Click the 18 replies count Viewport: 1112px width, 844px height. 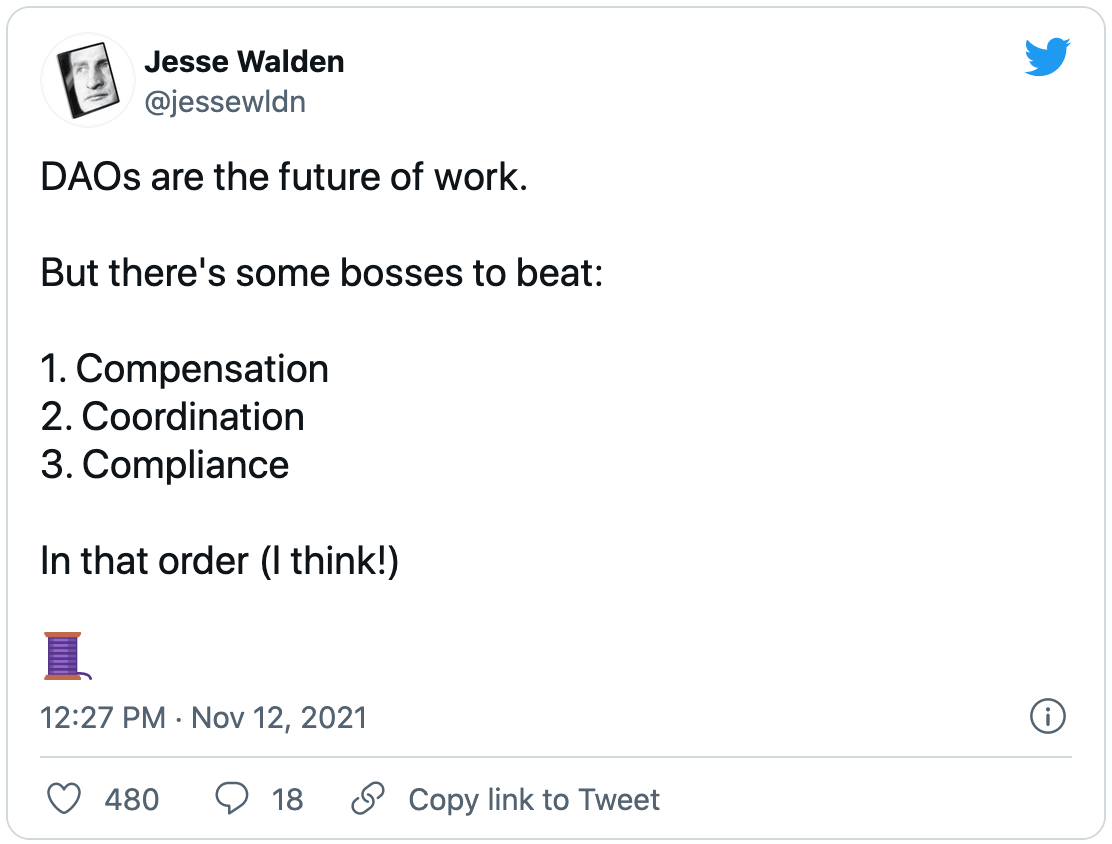(x=287, y=799)
